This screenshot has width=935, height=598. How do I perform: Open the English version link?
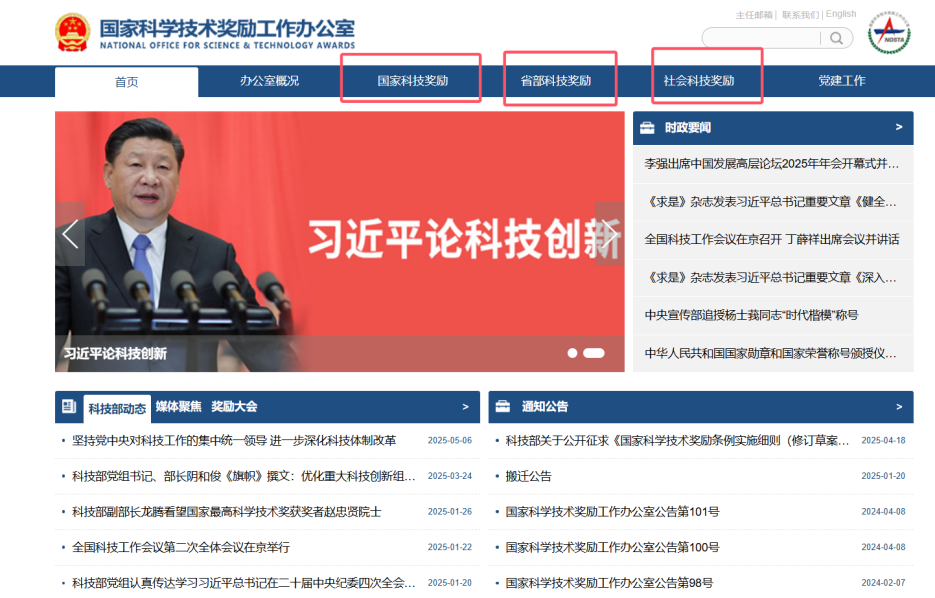841,14
